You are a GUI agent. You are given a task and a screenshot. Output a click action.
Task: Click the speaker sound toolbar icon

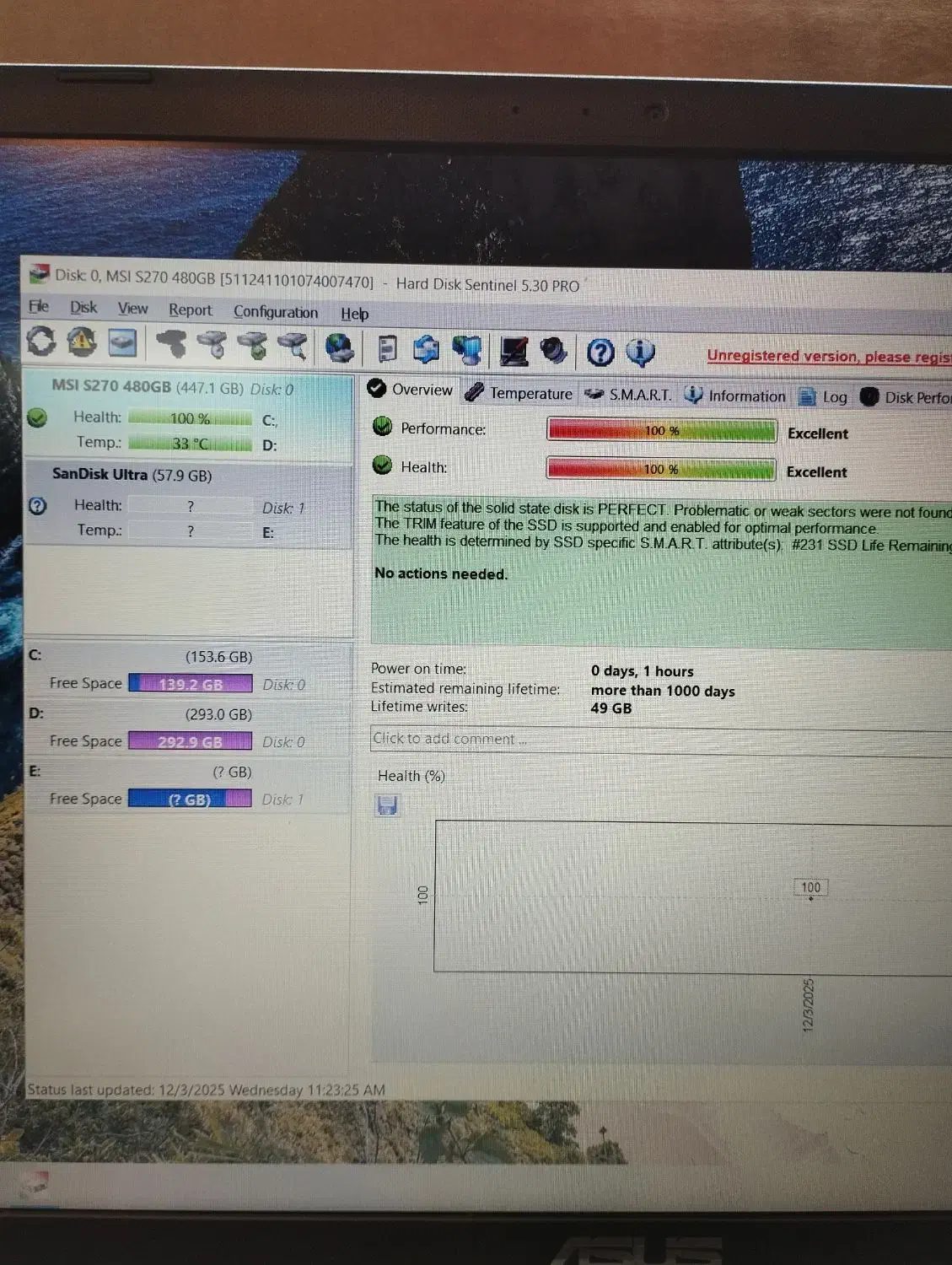click(553, 351)
